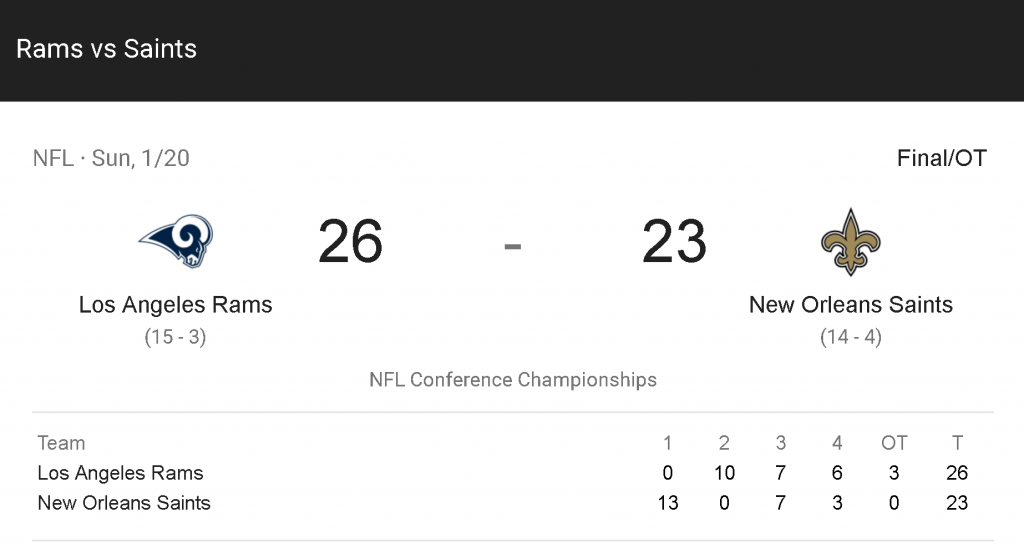Click the New Orleans Saints fleur-de-lis logo
This screenshot has height=548, width=1024.
click(850, 242)
